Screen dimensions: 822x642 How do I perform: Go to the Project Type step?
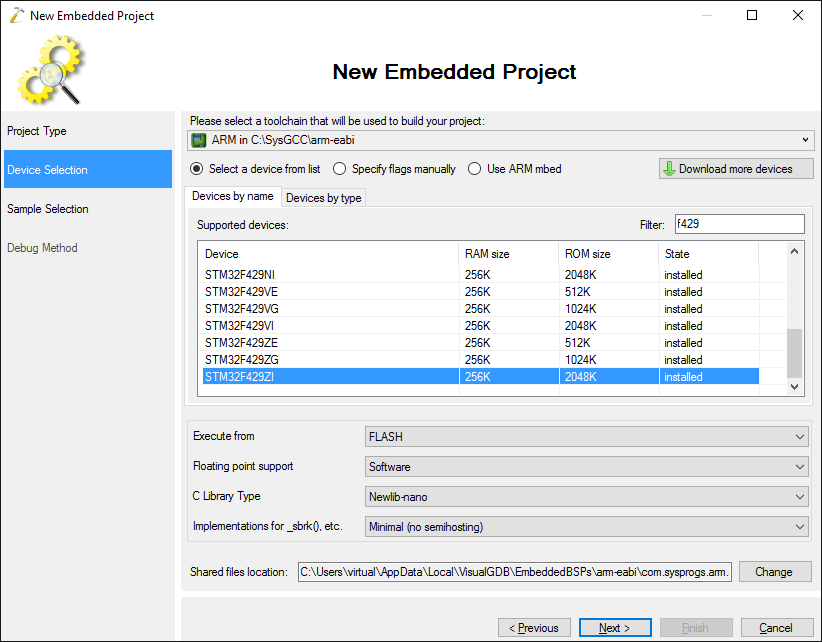pyautogui.click(x=88, y=131)
